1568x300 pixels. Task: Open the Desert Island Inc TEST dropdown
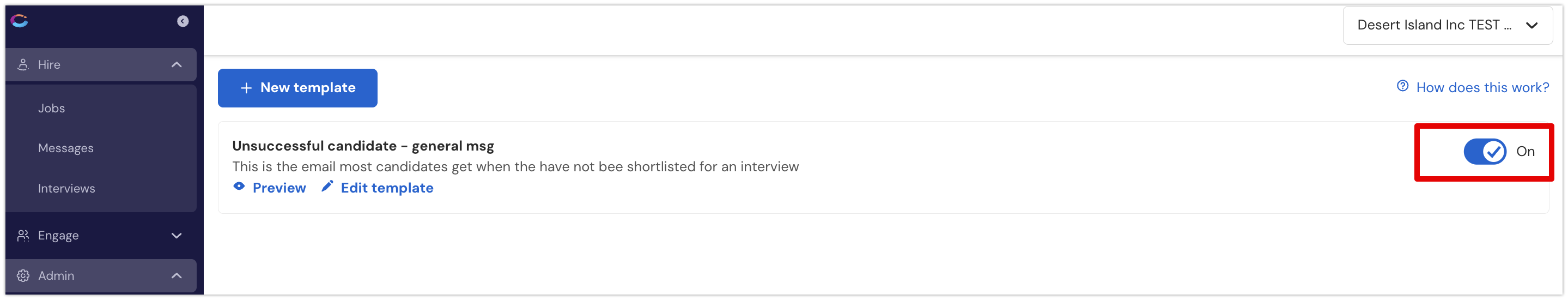pyautogui.click(x=1448, y=25)
